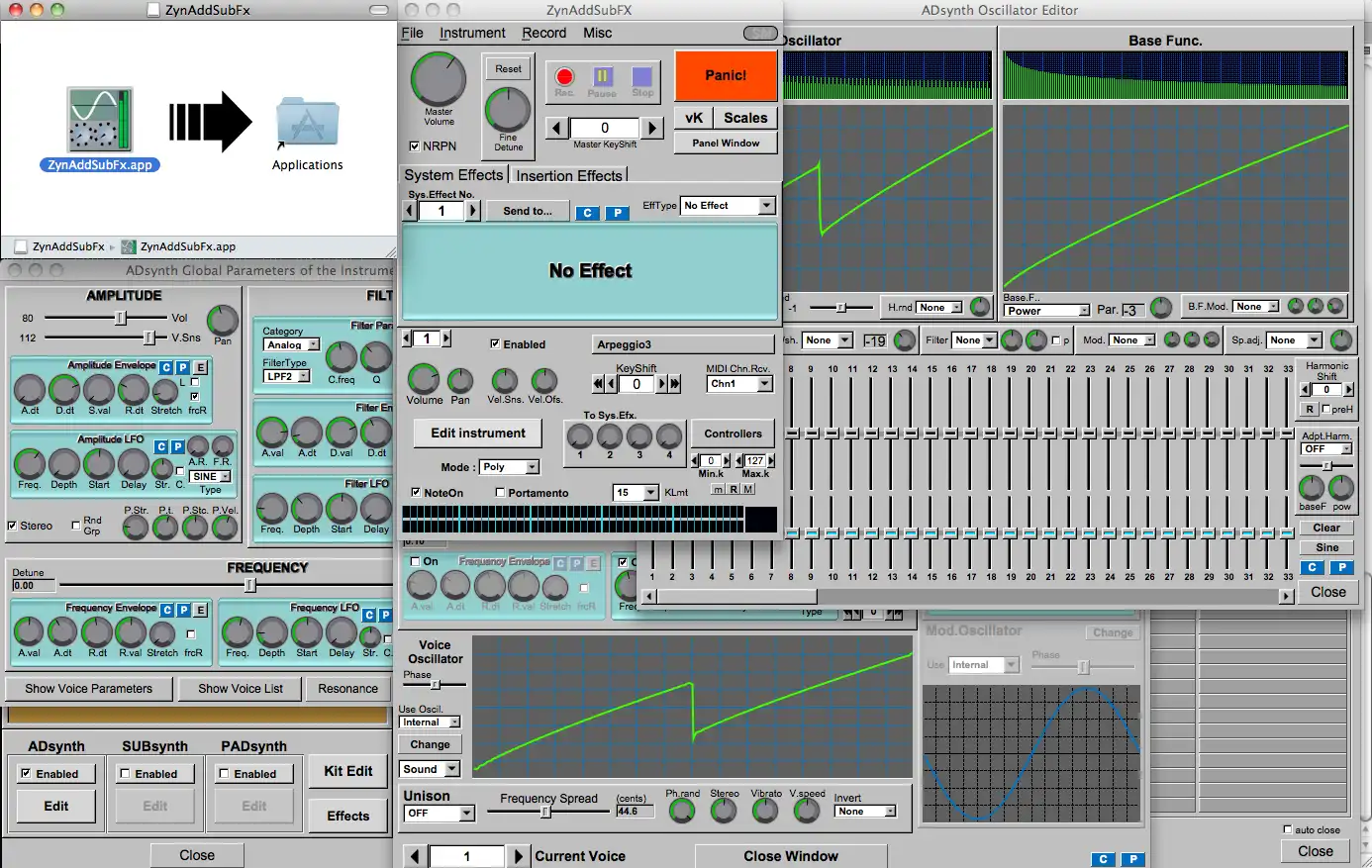The image size is (1372, 868).
Task: Click the amplitude Vol slider handle
Action: [x=121, y=318]
